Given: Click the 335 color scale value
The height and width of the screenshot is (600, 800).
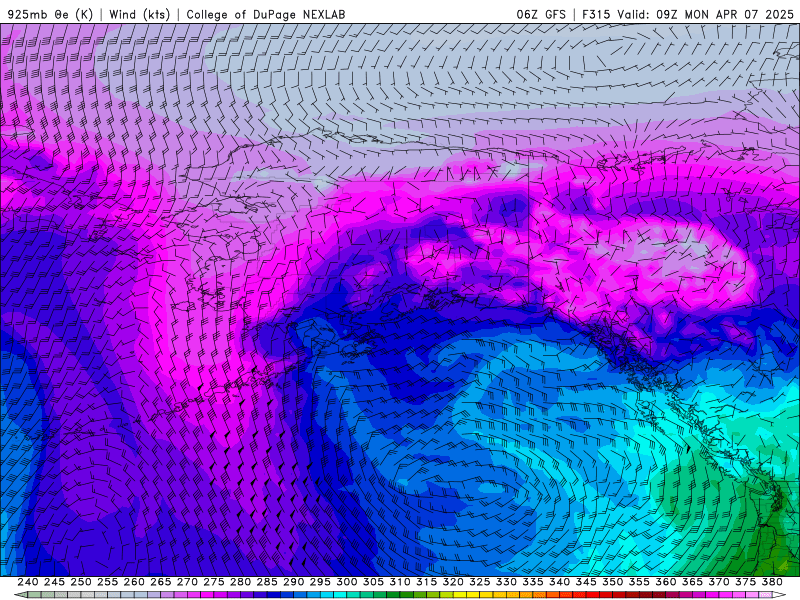Looking at the screenshot, I should click(x=533, y=582).
